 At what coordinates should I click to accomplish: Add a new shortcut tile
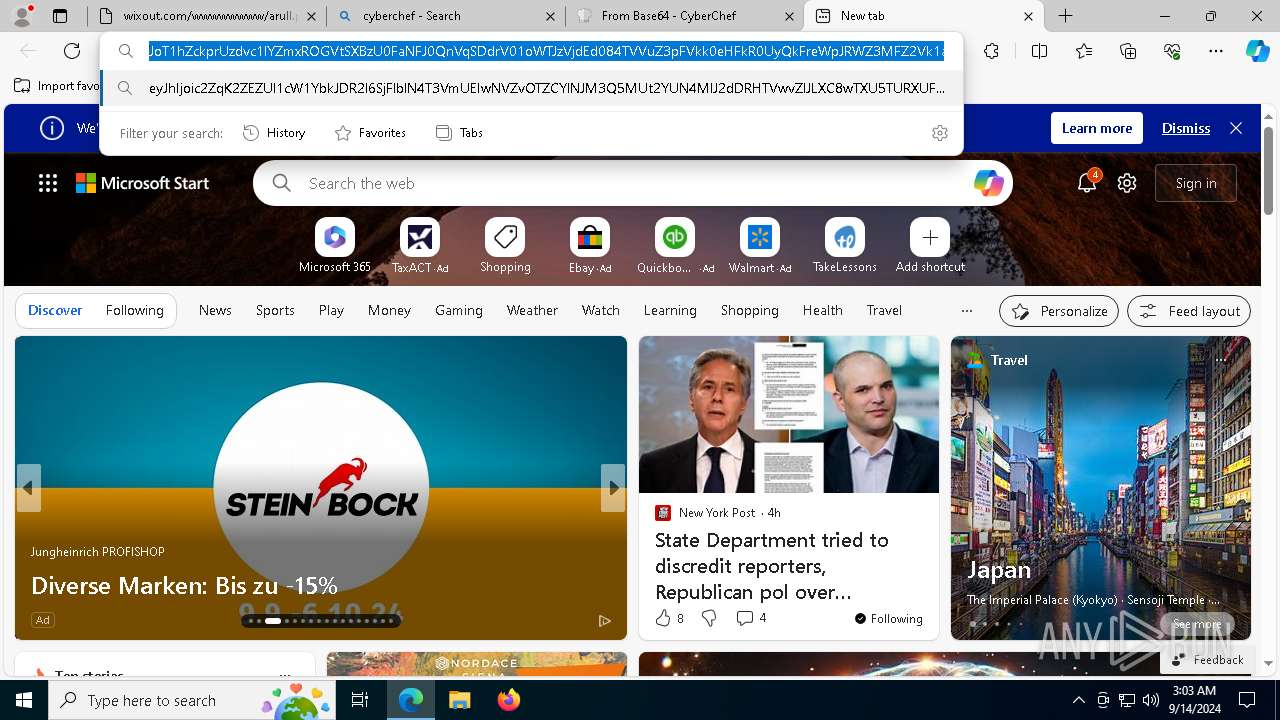pos(930,246)
